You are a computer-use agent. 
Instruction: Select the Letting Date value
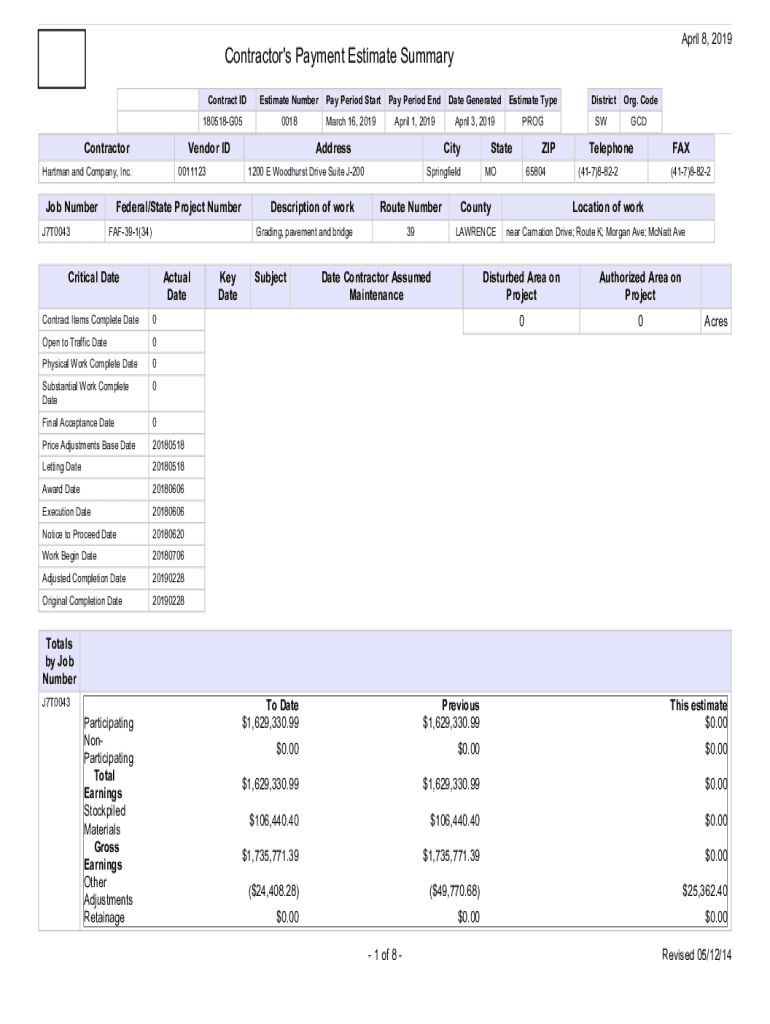point(168,467)
